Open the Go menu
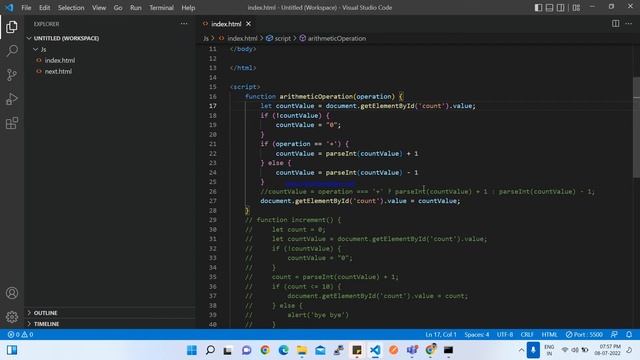The width and height of the screenshot is (640, 360). tap(118, 8)
